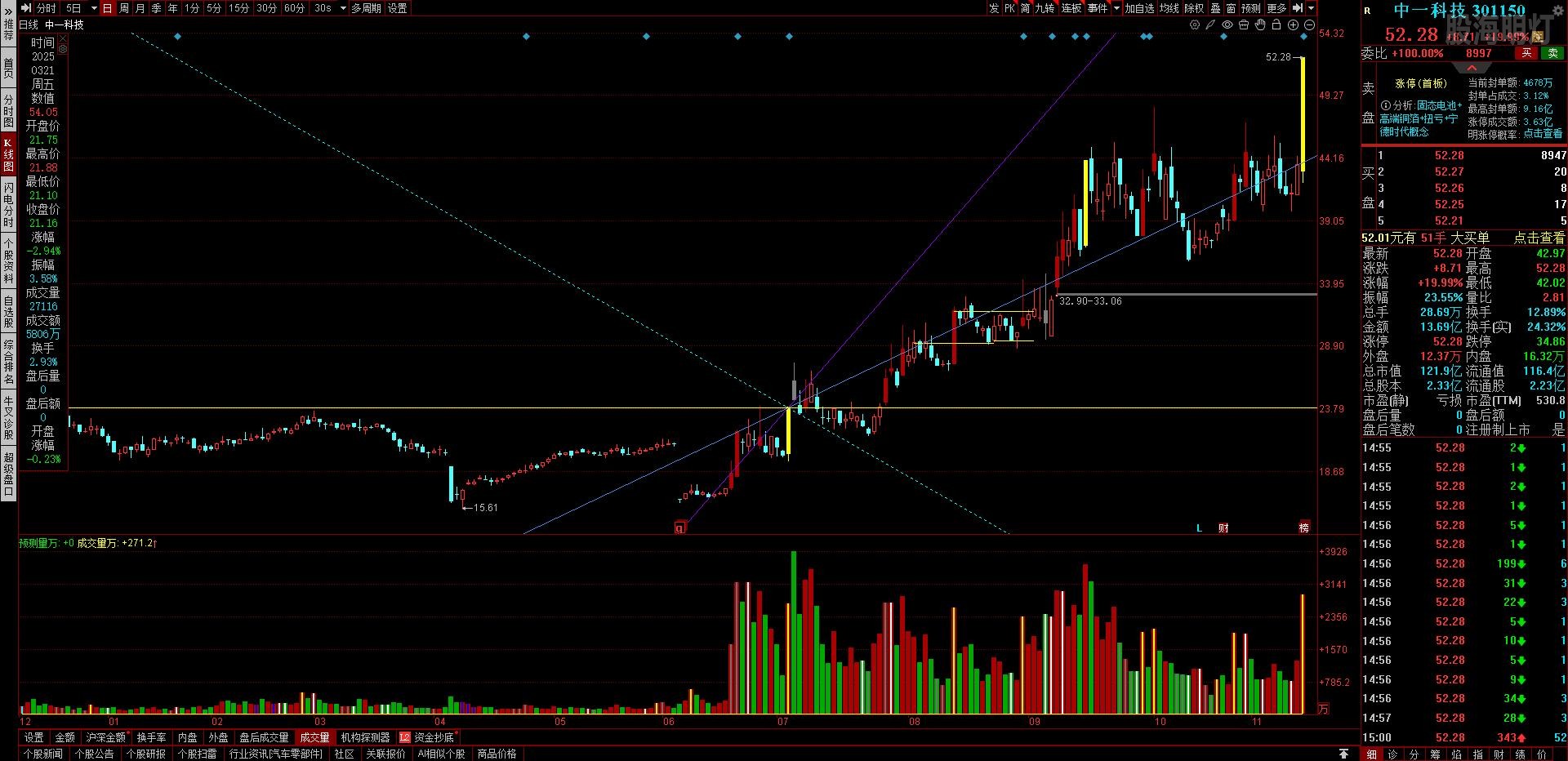The width and height of the screenshot is (1568, 761).
Task: Zoom in with the plus circle icon
Action: [x=1293, y=25]
